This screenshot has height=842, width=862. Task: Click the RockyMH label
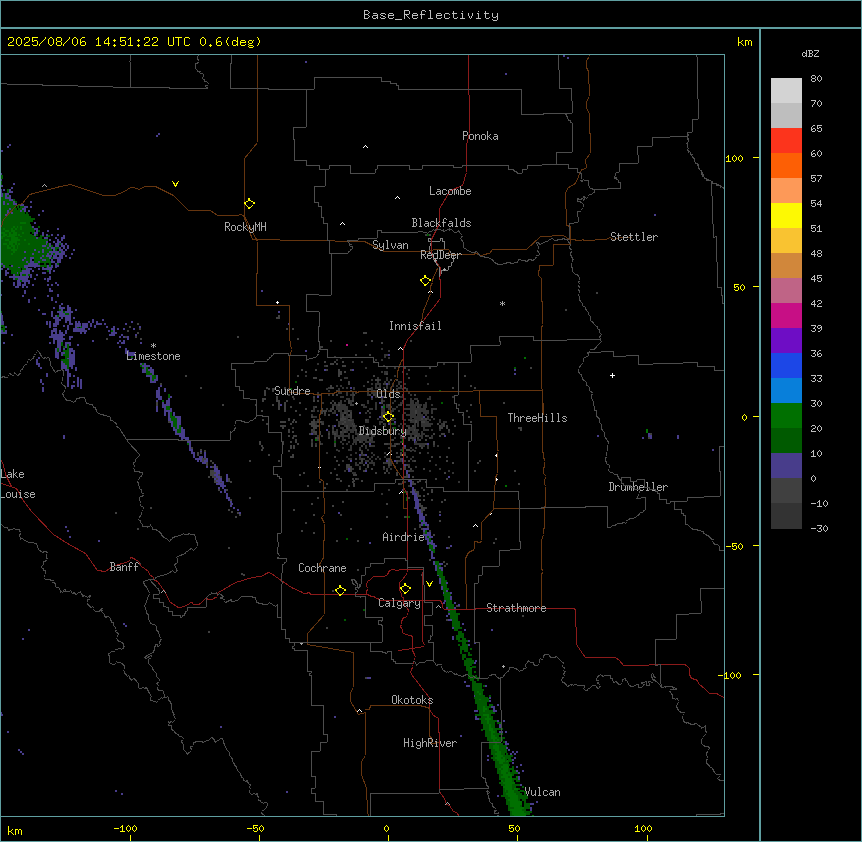(245, 227)
